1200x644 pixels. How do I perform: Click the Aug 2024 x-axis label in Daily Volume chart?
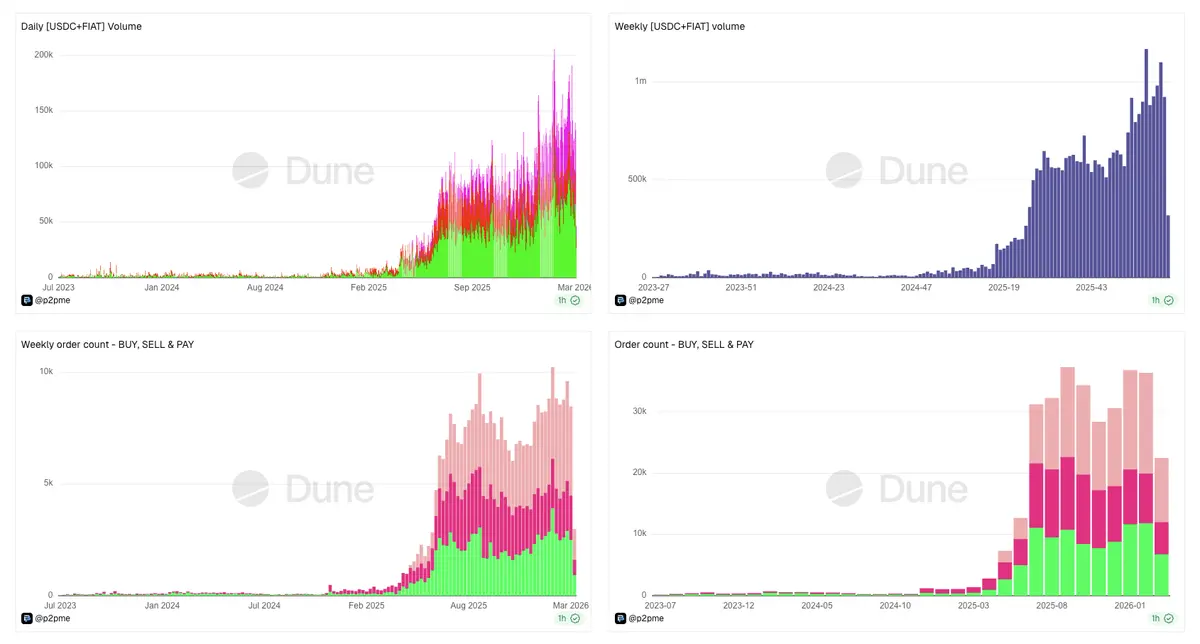click(x=265, y=287)
